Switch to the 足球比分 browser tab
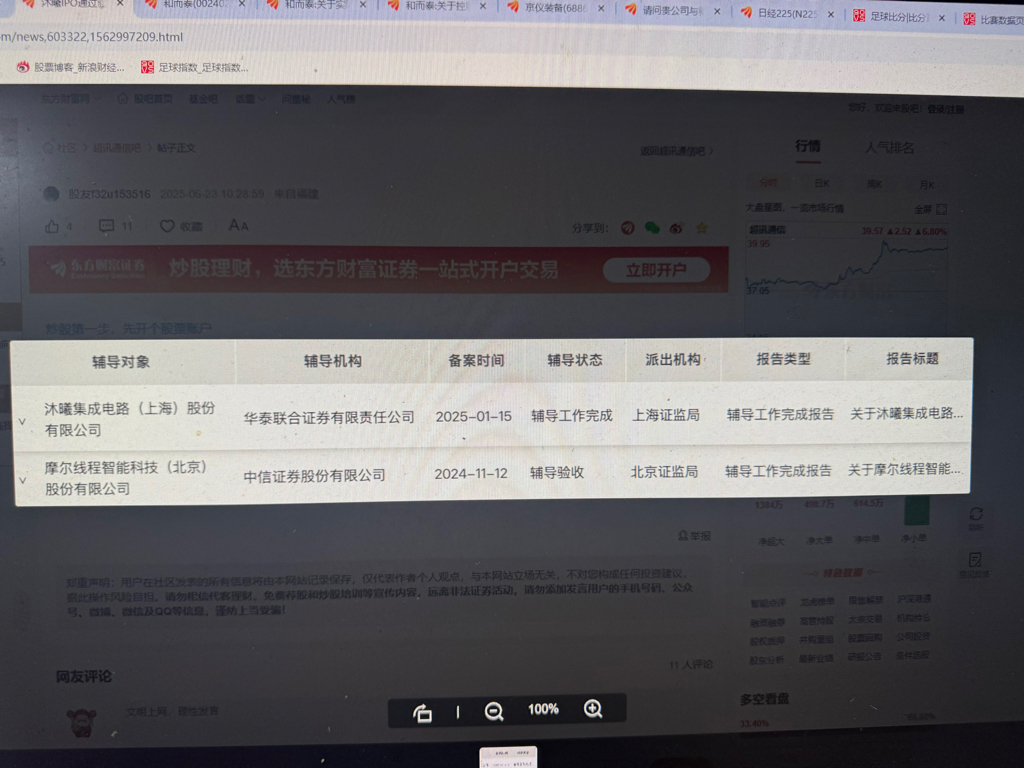This screenshot has height=768, width=1024. pyautogui.click(x=899, y=17)
